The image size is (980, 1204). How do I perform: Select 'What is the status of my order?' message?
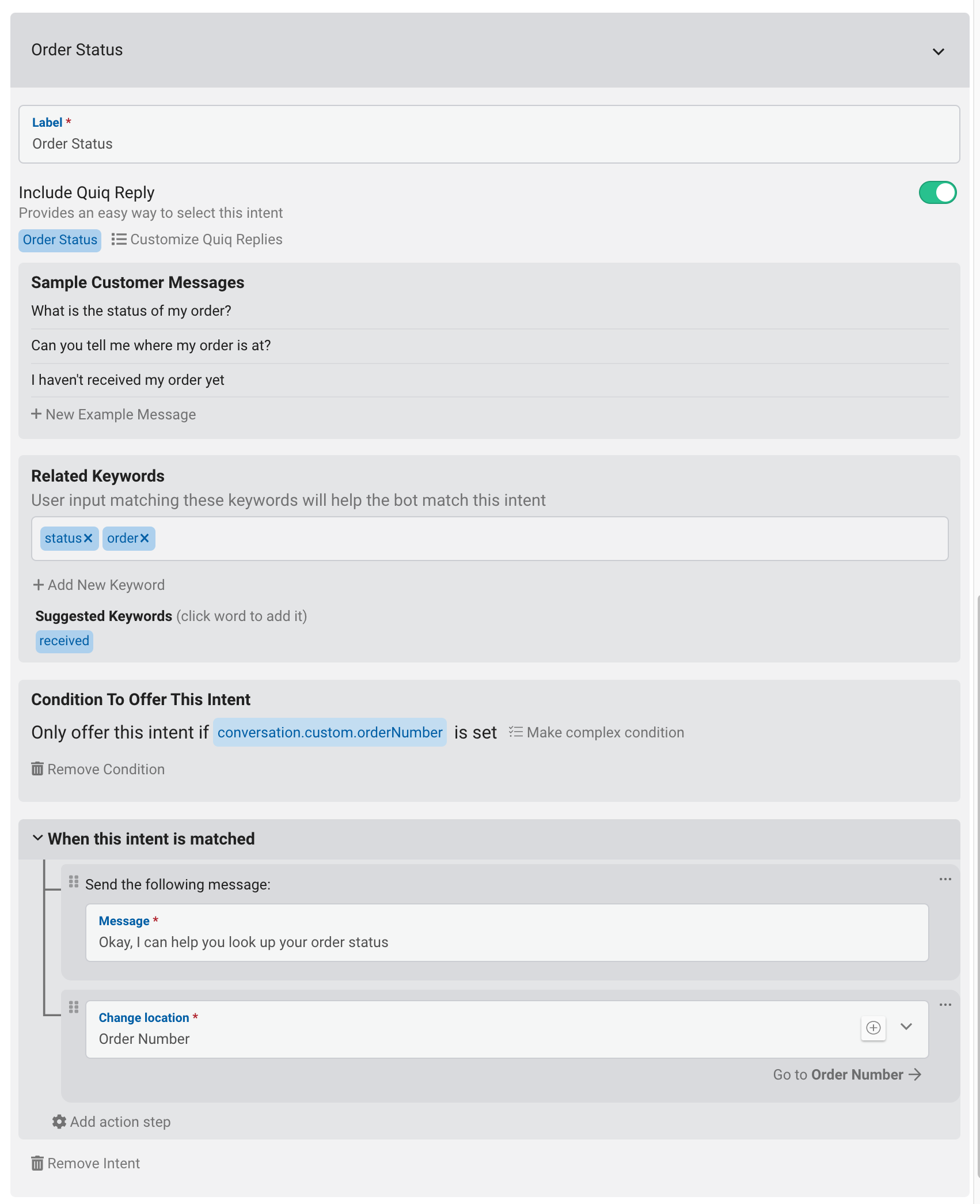131,311
